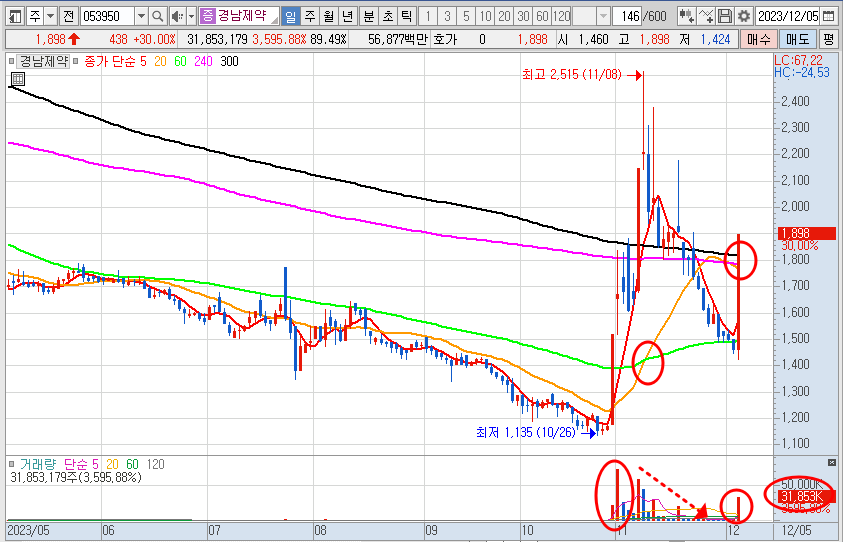The width and height of the screenshot is (843, 542).
Task: Choose the 3 interval button
Action: (447, 16)
